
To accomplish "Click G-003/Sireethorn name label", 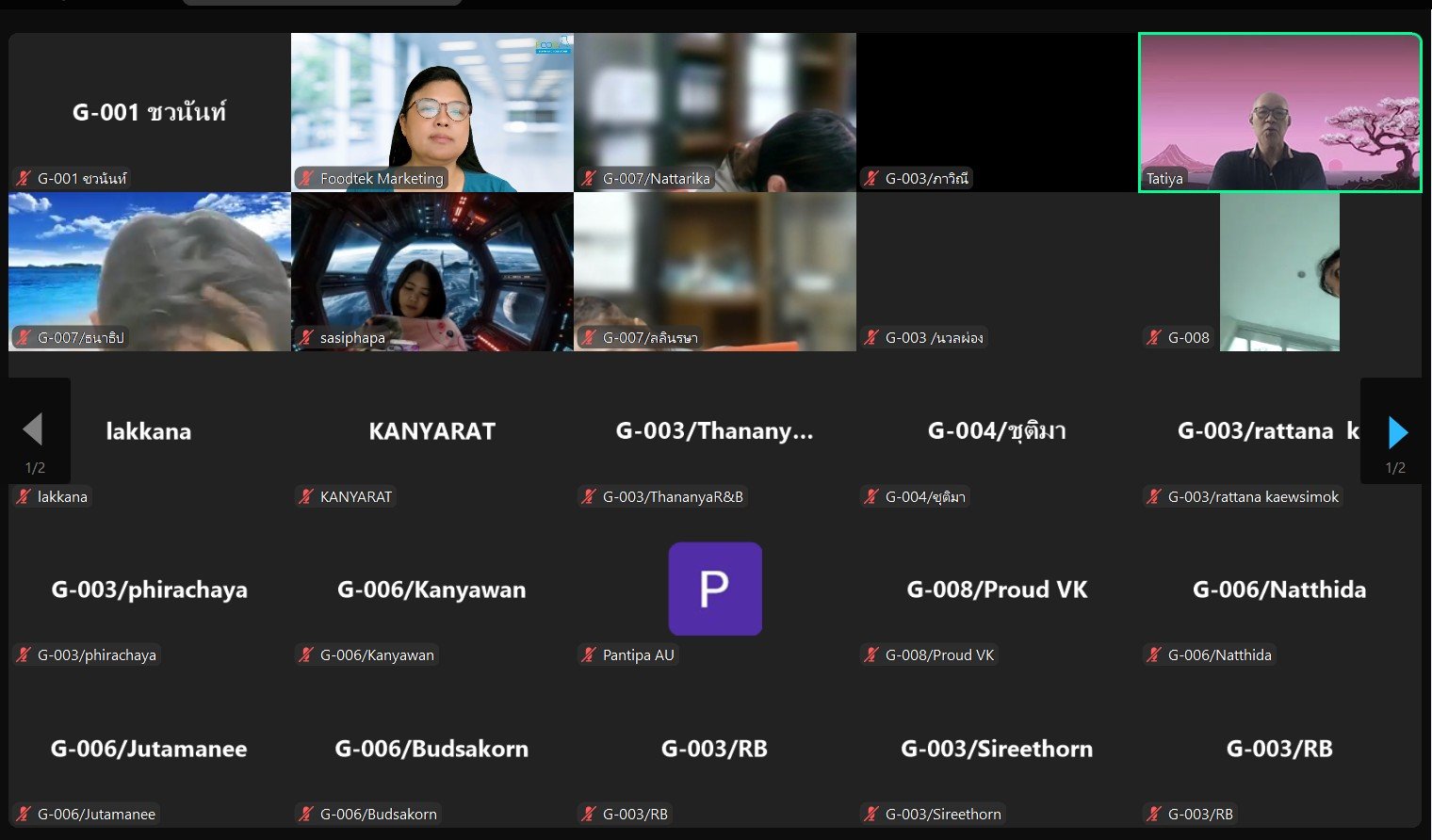I will coord(943,814).
